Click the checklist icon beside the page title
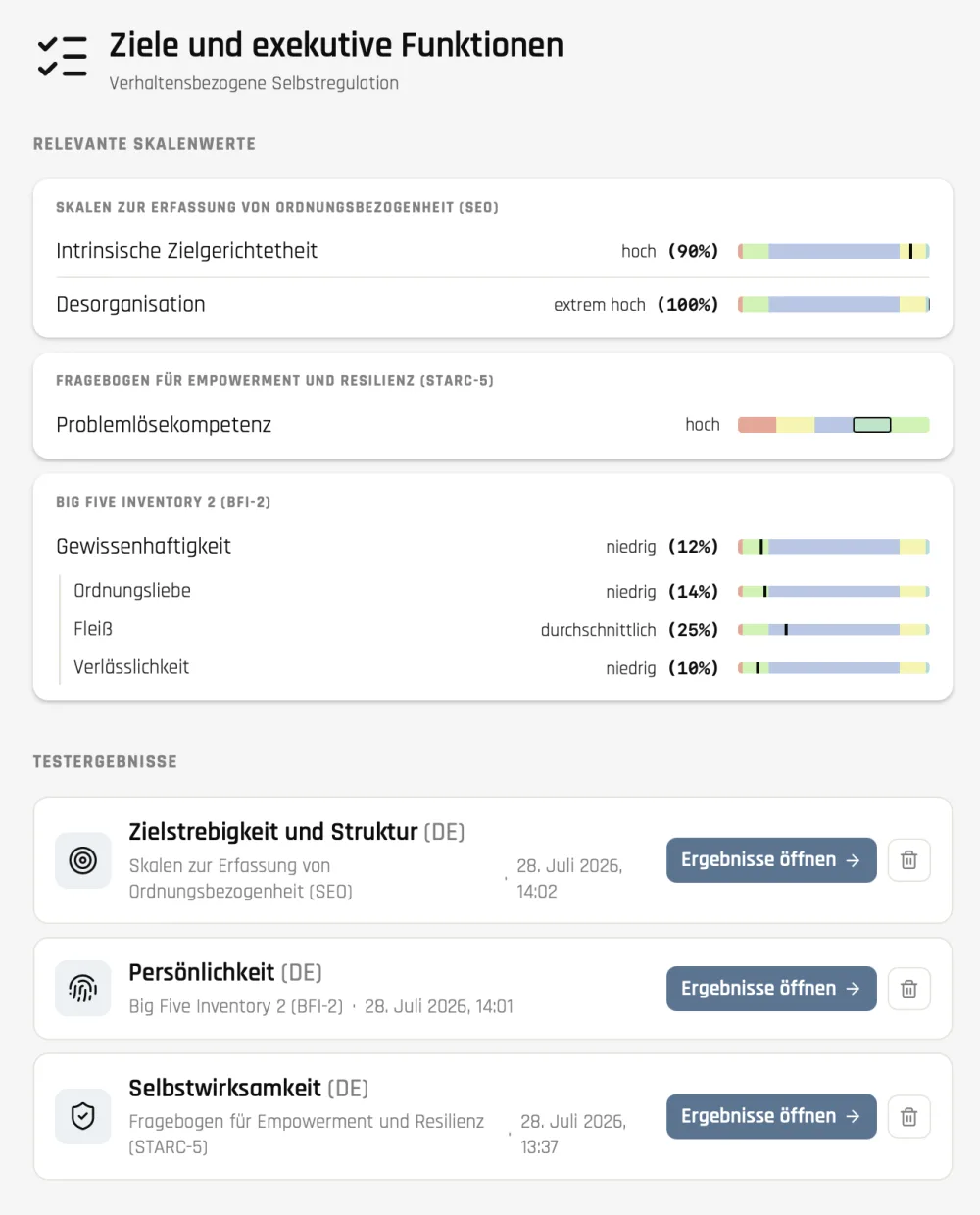This screenshot has height=1215, width=980. click(63, 57)
